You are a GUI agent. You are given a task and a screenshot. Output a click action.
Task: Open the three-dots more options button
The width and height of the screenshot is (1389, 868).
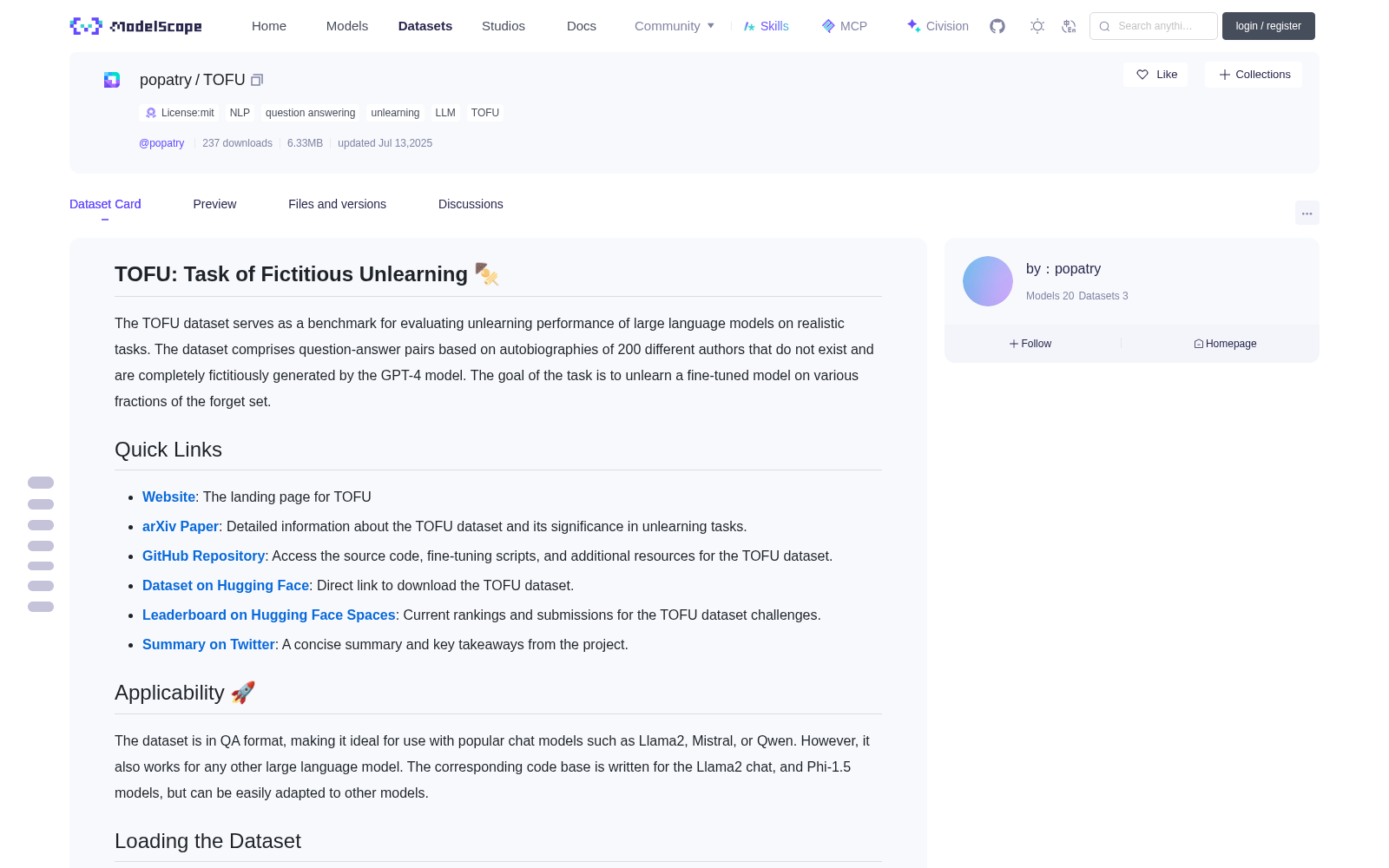(x=1307, y=213)
